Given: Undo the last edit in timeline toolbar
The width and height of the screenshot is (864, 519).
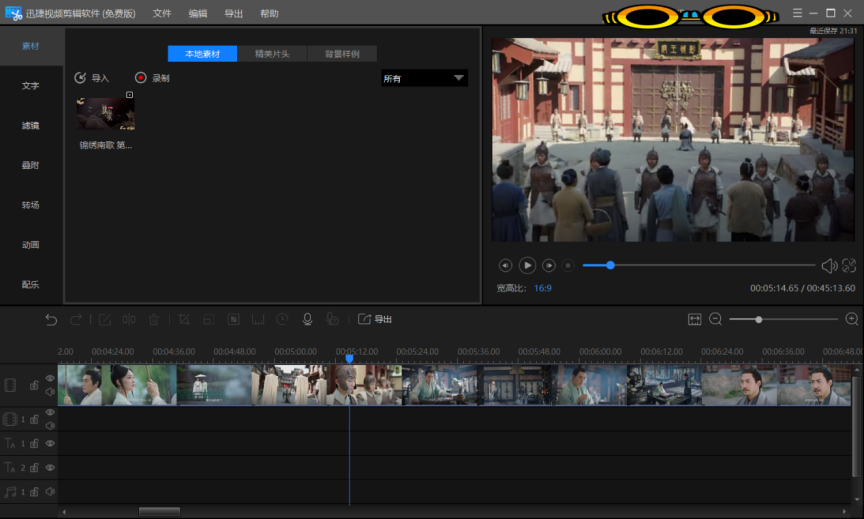Looking at the screenshot, I should pos(51,320).
